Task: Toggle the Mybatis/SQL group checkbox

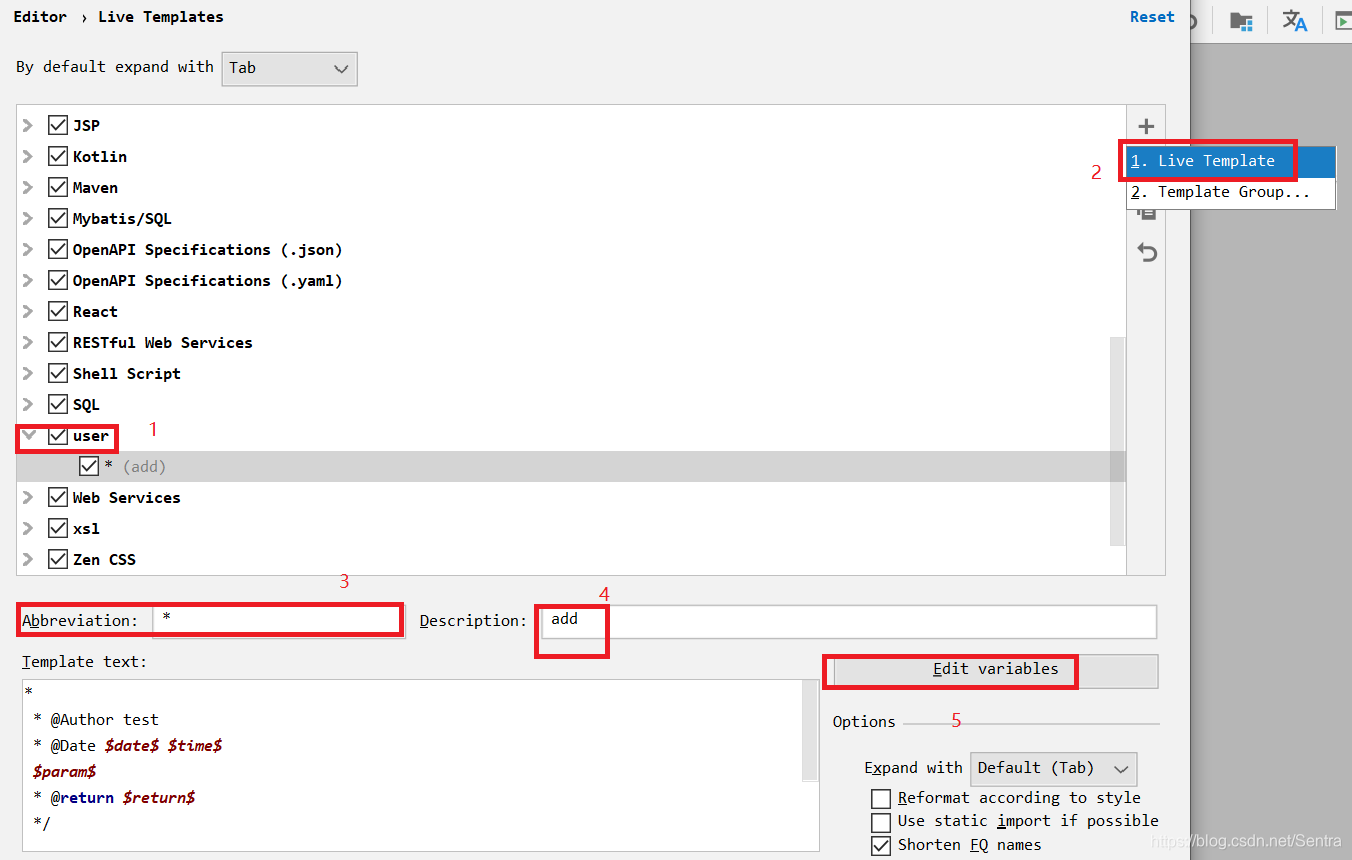Action: point(58,218)
